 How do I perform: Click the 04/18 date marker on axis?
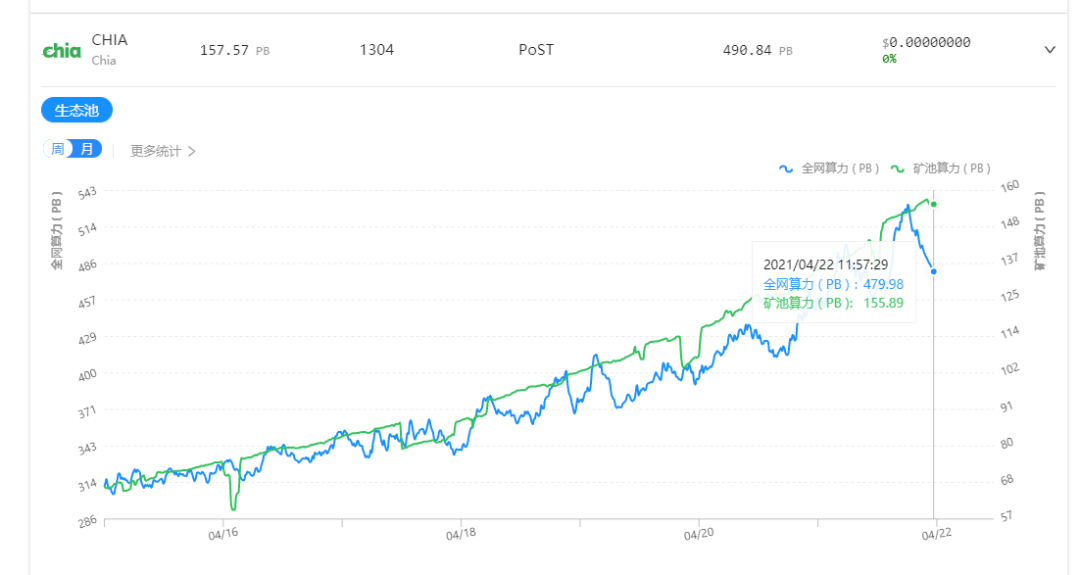click(461, 534)
